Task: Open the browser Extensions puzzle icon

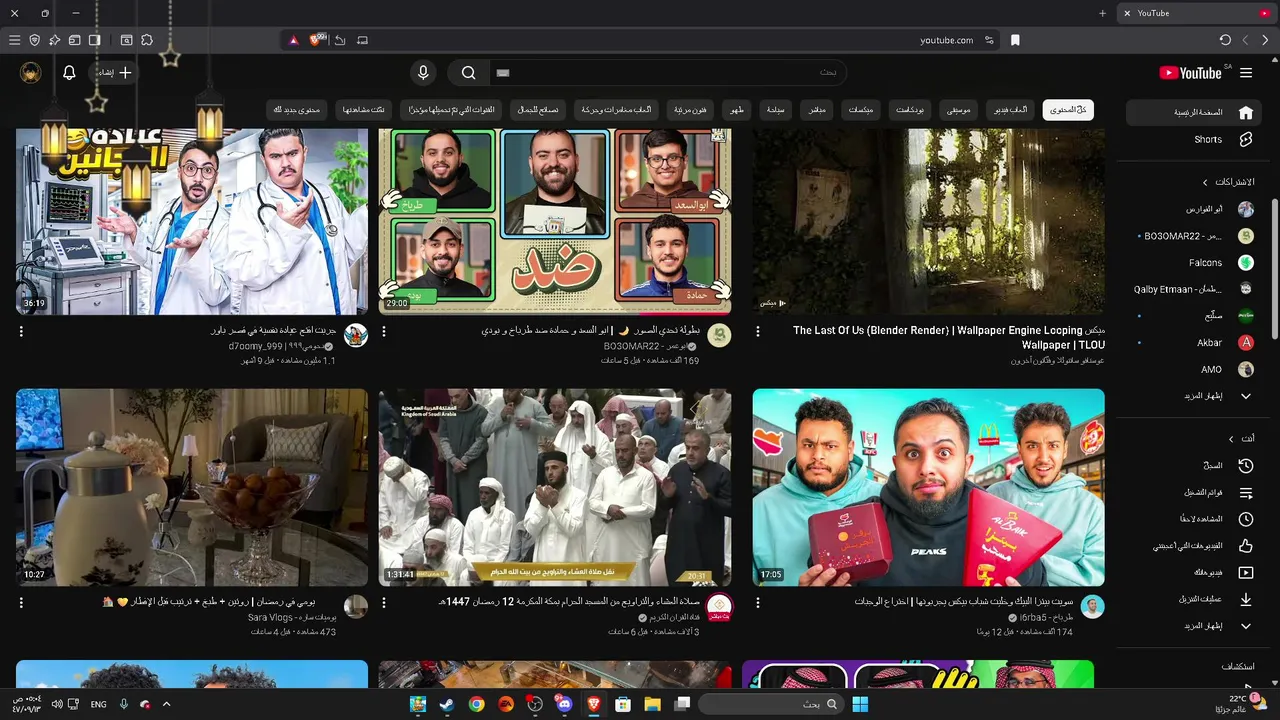Action: pos(147,40)
